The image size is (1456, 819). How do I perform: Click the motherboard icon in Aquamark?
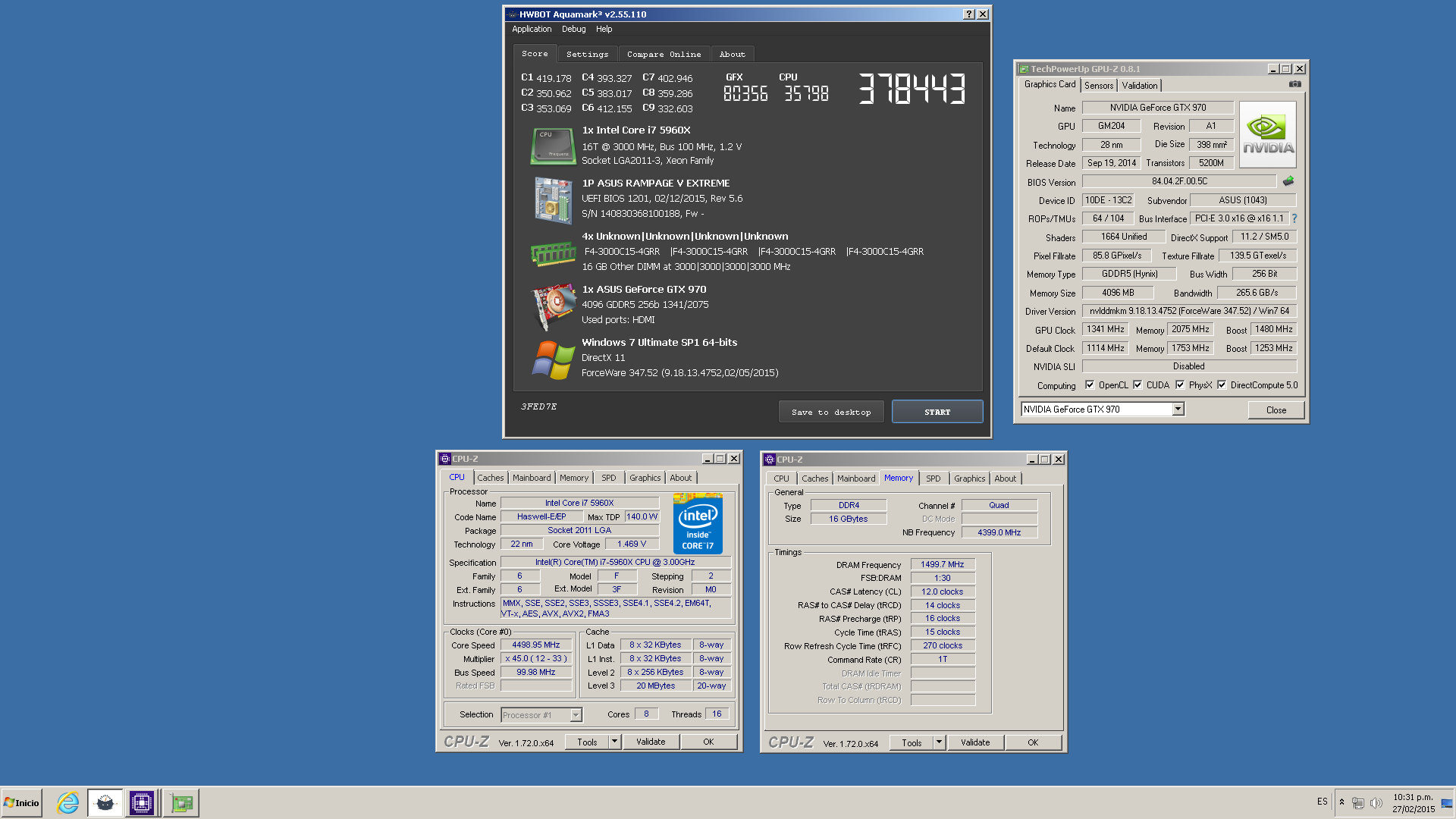coord(553,200)
